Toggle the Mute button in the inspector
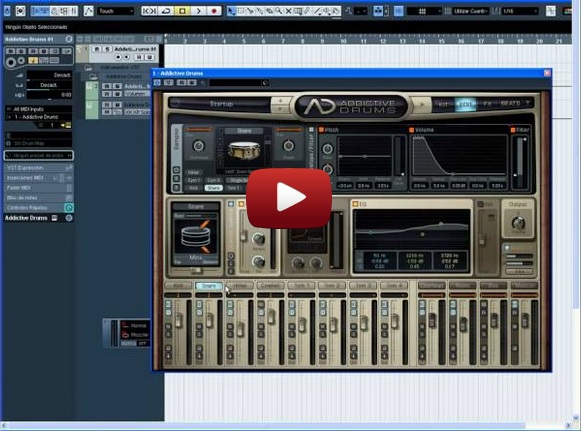Image resolution: width=581 pixels, height=431 pixels. coord(10,51)
